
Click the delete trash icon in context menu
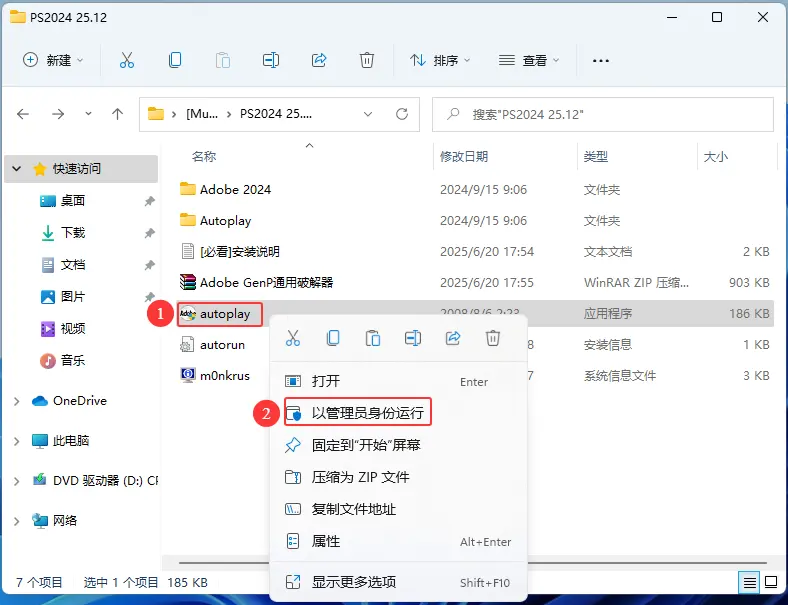tap(492, 338)
